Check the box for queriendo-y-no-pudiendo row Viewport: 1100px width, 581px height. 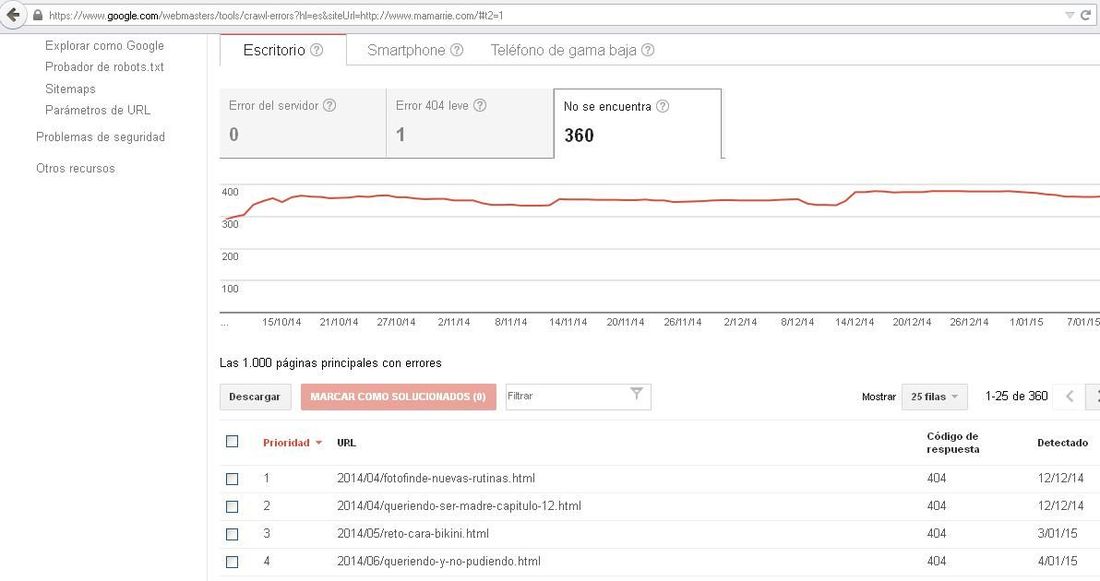click(x=232, y=562)
